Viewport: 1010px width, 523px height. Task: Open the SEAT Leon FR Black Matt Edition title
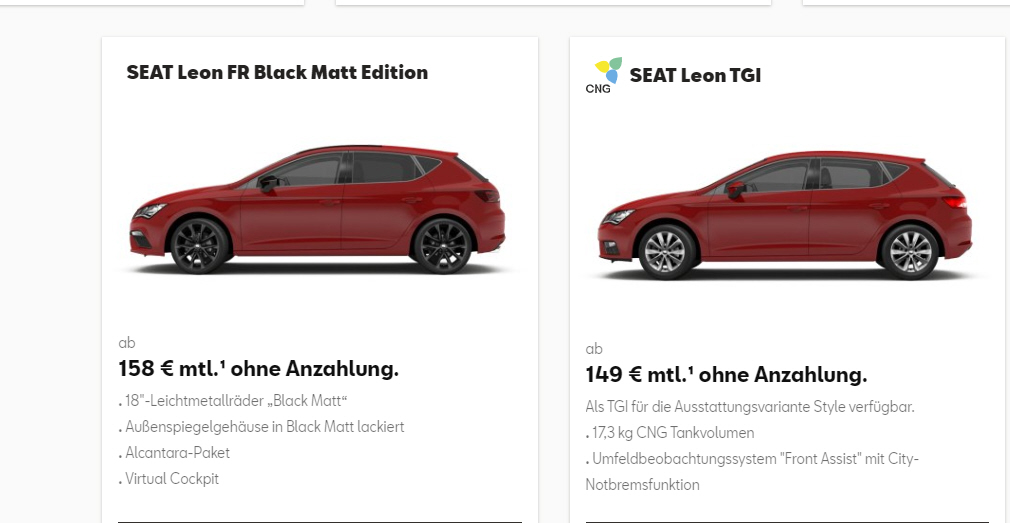click(x=277, y=72)
